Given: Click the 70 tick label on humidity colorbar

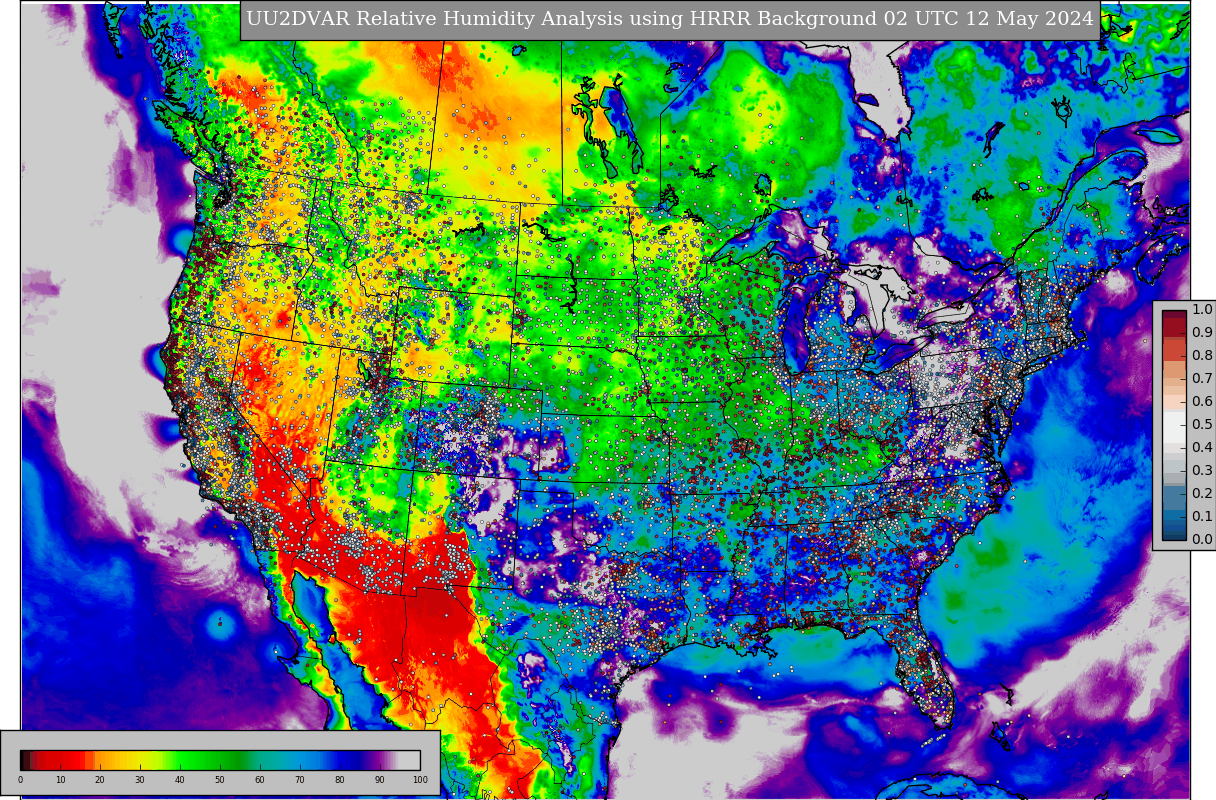Looking at the screenshot, I should pyautogui.click(x=300, y=780).
